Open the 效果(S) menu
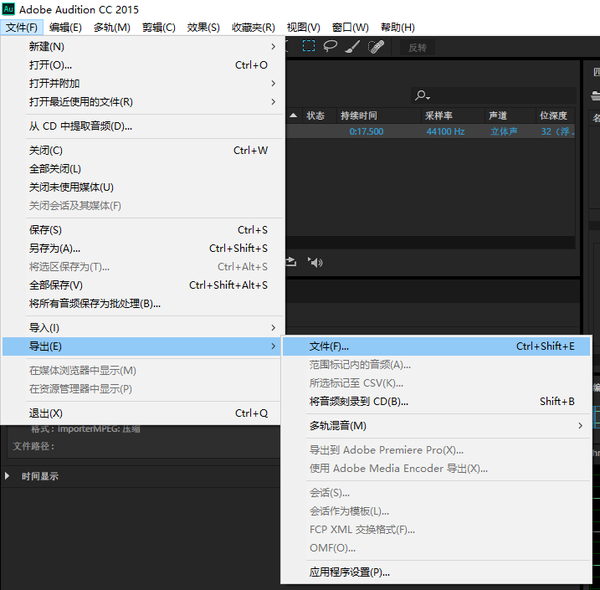 (203, 28)
